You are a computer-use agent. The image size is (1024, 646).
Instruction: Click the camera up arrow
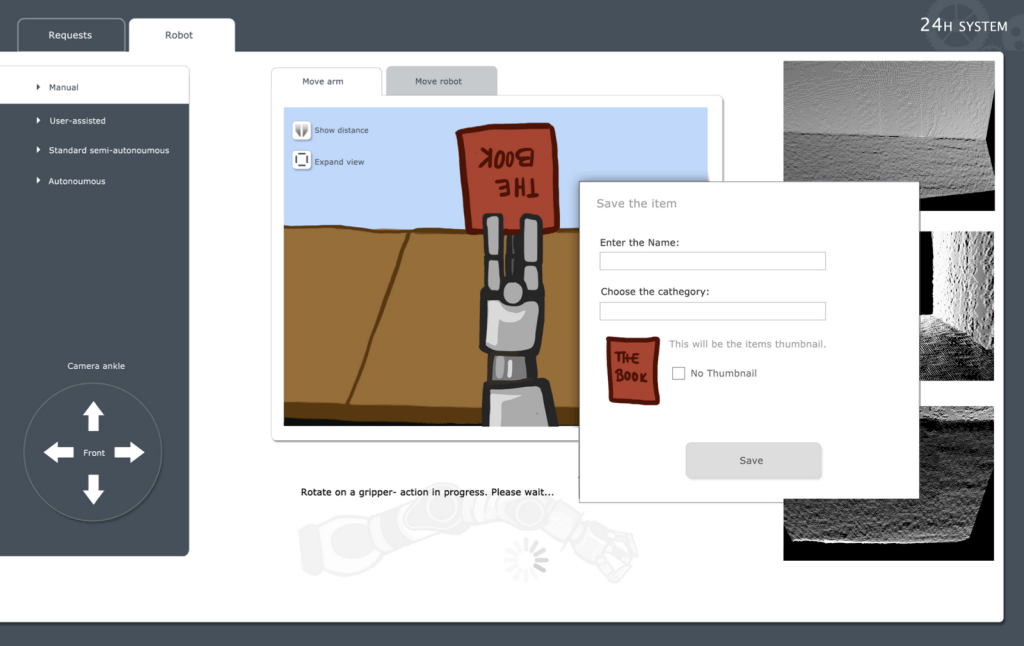pos(94,416)
